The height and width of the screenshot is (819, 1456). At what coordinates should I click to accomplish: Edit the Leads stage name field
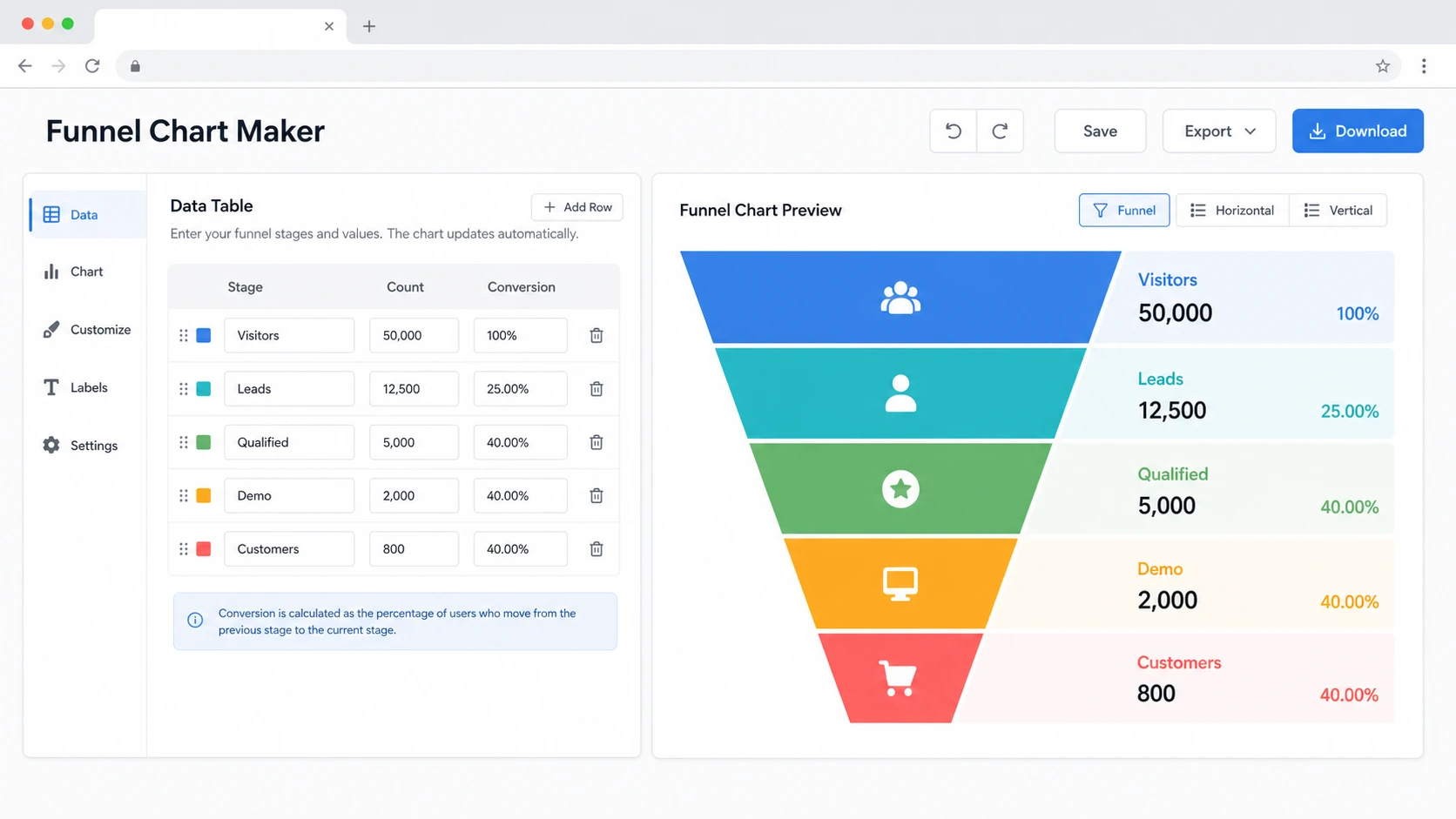(289, 389)
